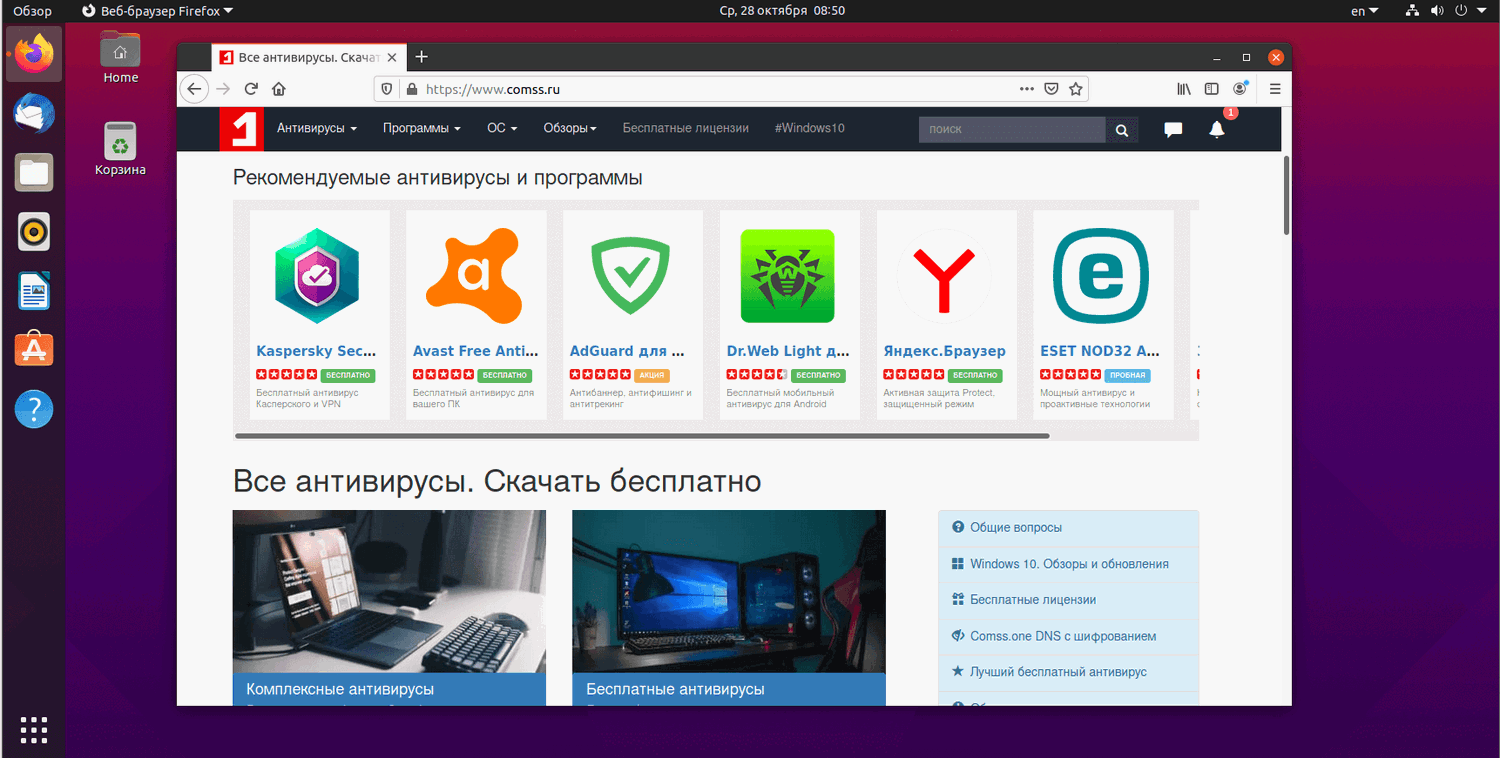Open the clock and calendar in the top bar
The height and width of the screenshot is (758, 1500).
coord(782,11)
